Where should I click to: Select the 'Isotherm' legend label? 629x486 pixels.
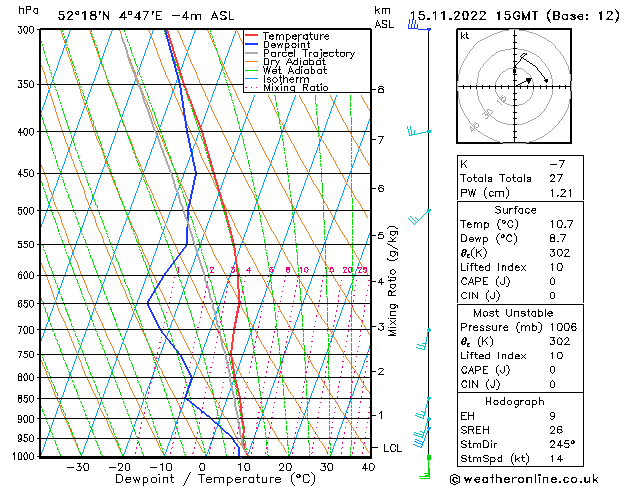point(286,79)
